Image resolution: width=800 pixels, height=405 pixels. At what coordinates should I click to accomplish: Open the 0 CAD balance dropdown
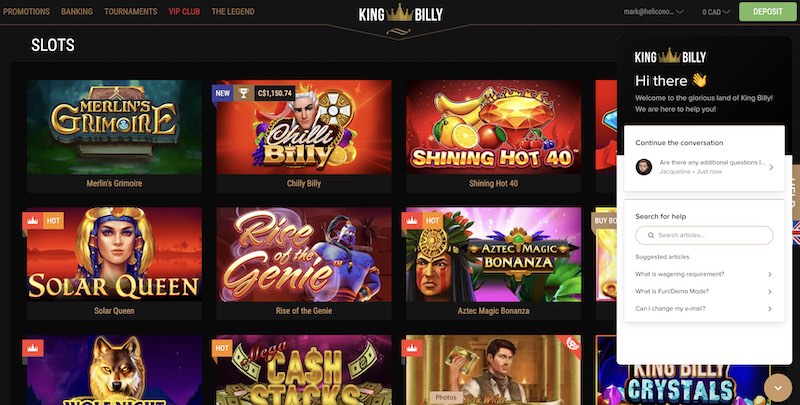[715, 12]
